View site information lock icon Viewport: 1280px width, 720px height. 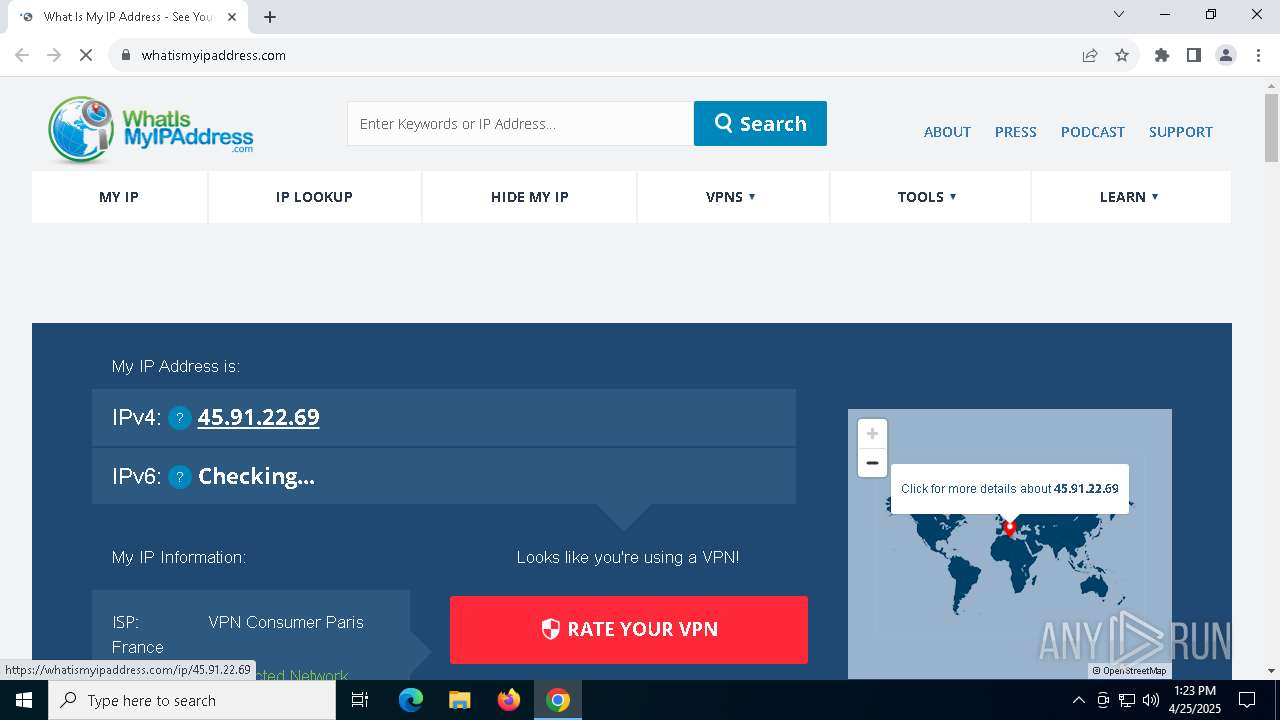126,55
